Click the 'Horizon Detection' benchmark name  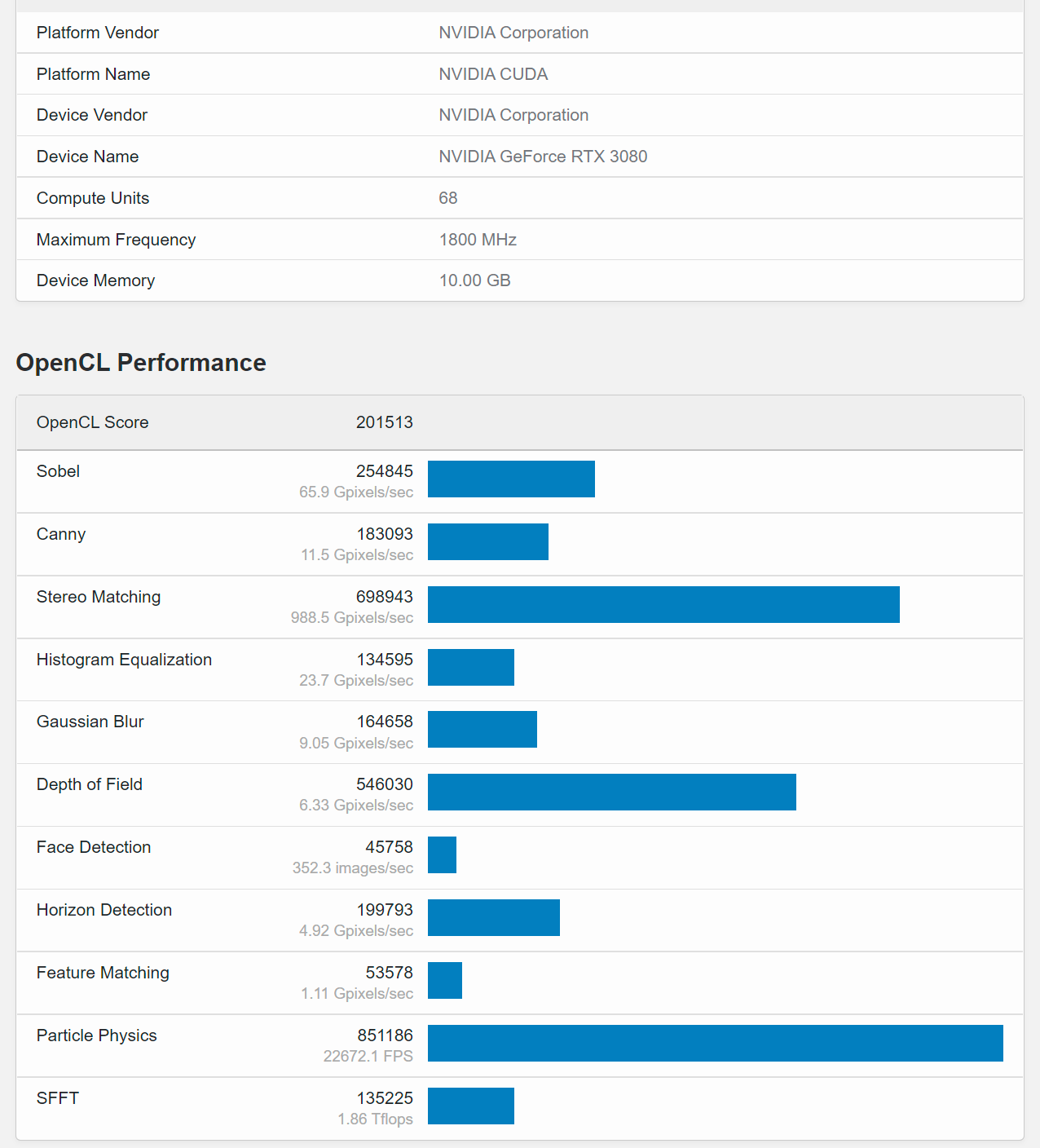pyautogui.click(x=104, y=910)
